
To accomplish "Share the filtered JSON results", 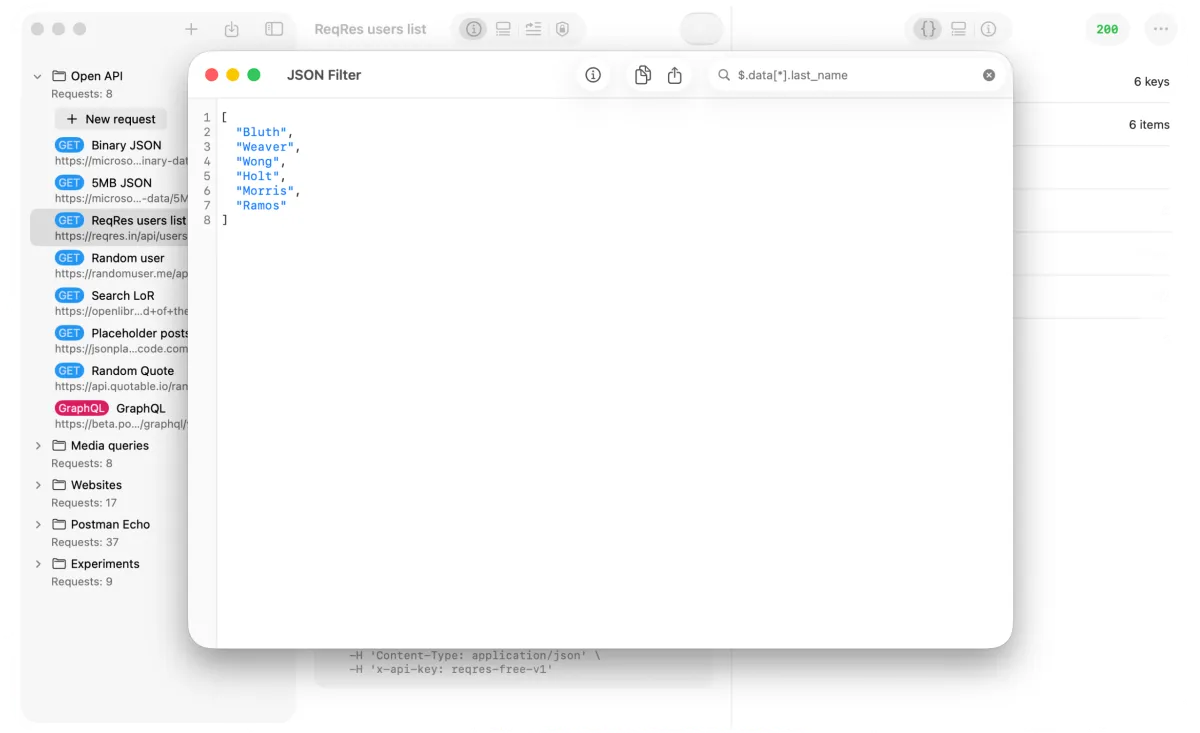I will tap(674, 75).
